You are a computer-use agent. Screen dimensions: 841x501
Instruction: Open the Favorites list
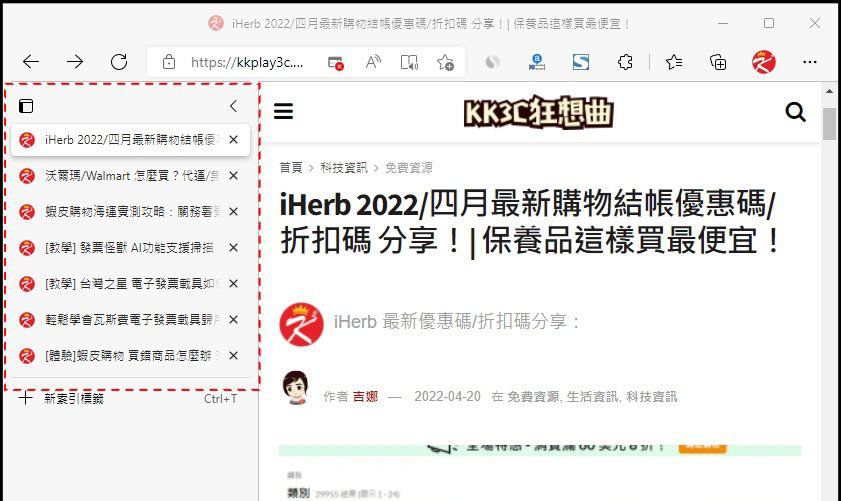coord(674,62)
